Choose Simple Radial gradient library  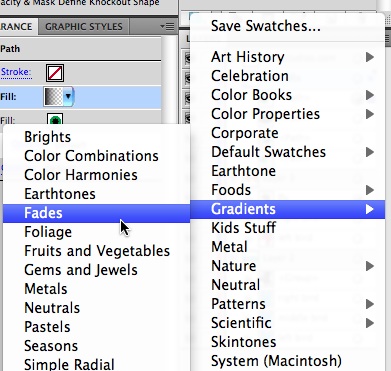(69, 364)
